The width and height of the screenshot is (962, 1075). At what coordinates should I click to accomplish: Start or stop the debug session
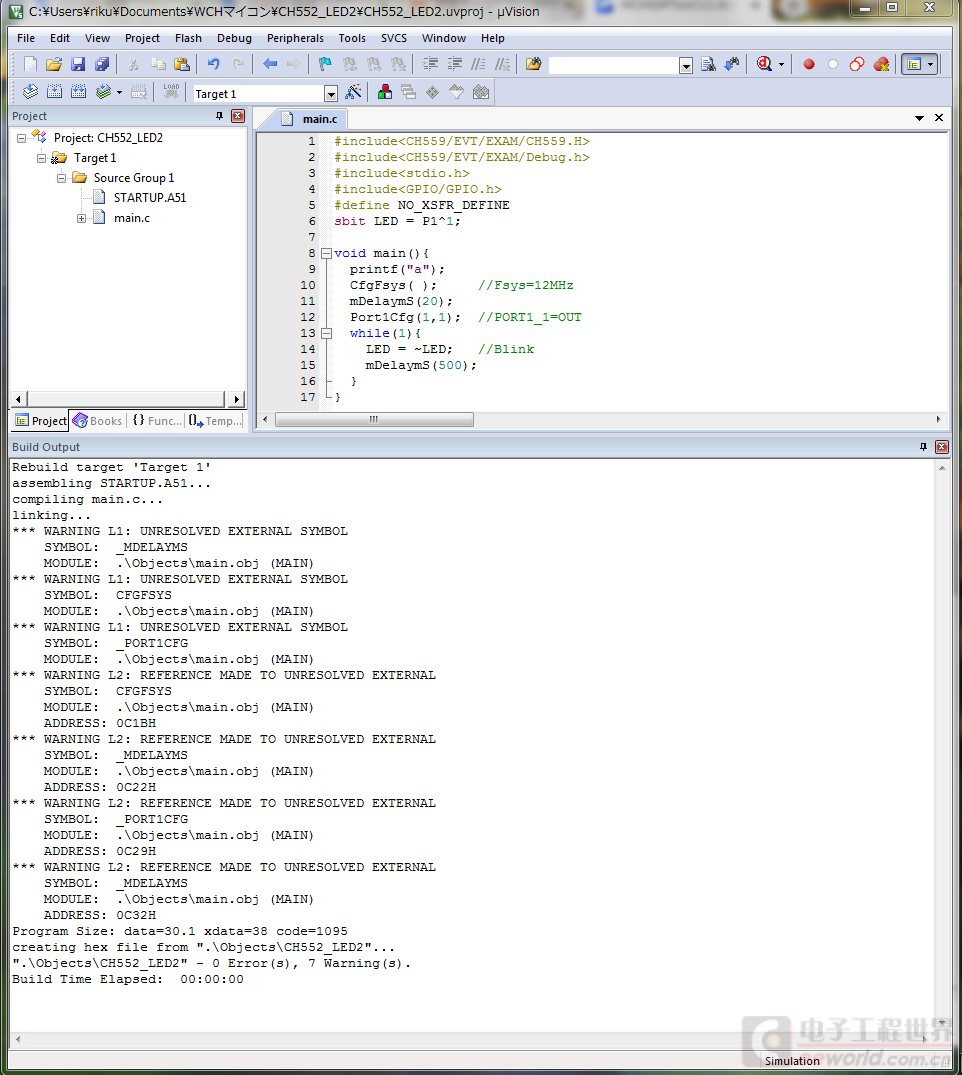765,64
